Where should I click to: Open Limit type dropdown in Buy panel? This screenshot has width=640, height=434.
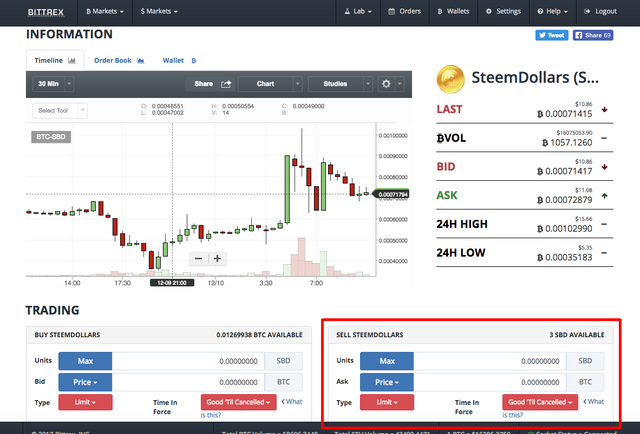(x=85, y=402)
